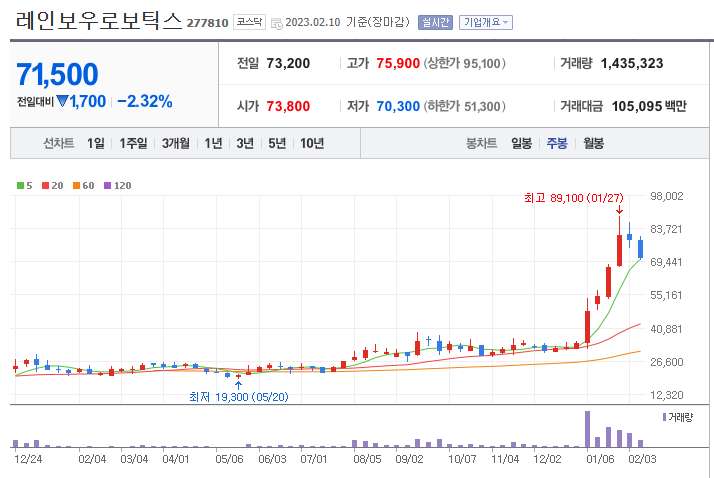Click the 실시간 button
The image size is (714, 478).
point(435,22)
